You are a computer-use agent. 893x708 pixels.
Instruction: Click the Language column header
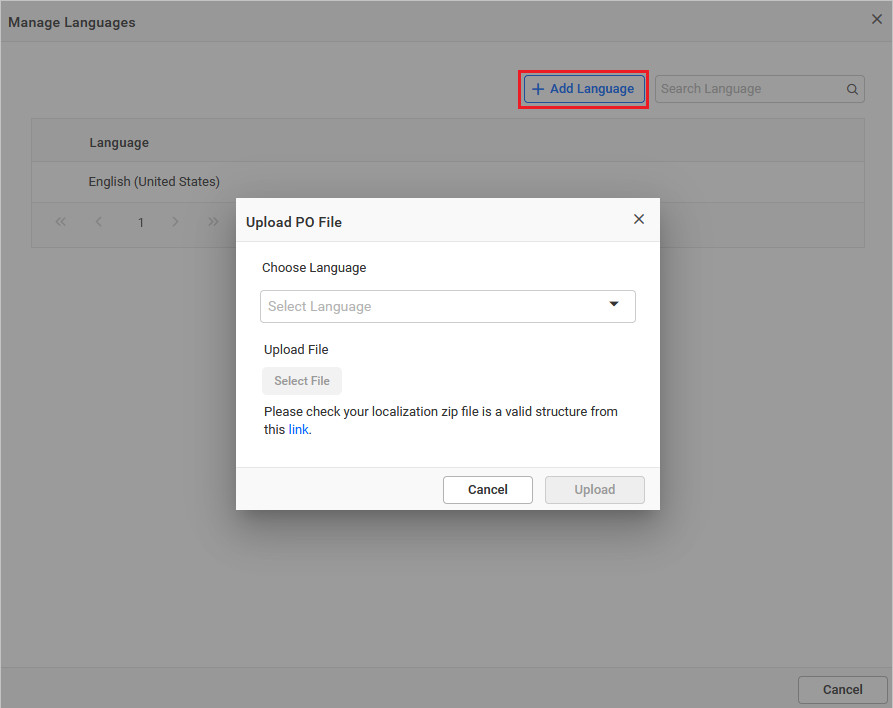pos(119,142)
